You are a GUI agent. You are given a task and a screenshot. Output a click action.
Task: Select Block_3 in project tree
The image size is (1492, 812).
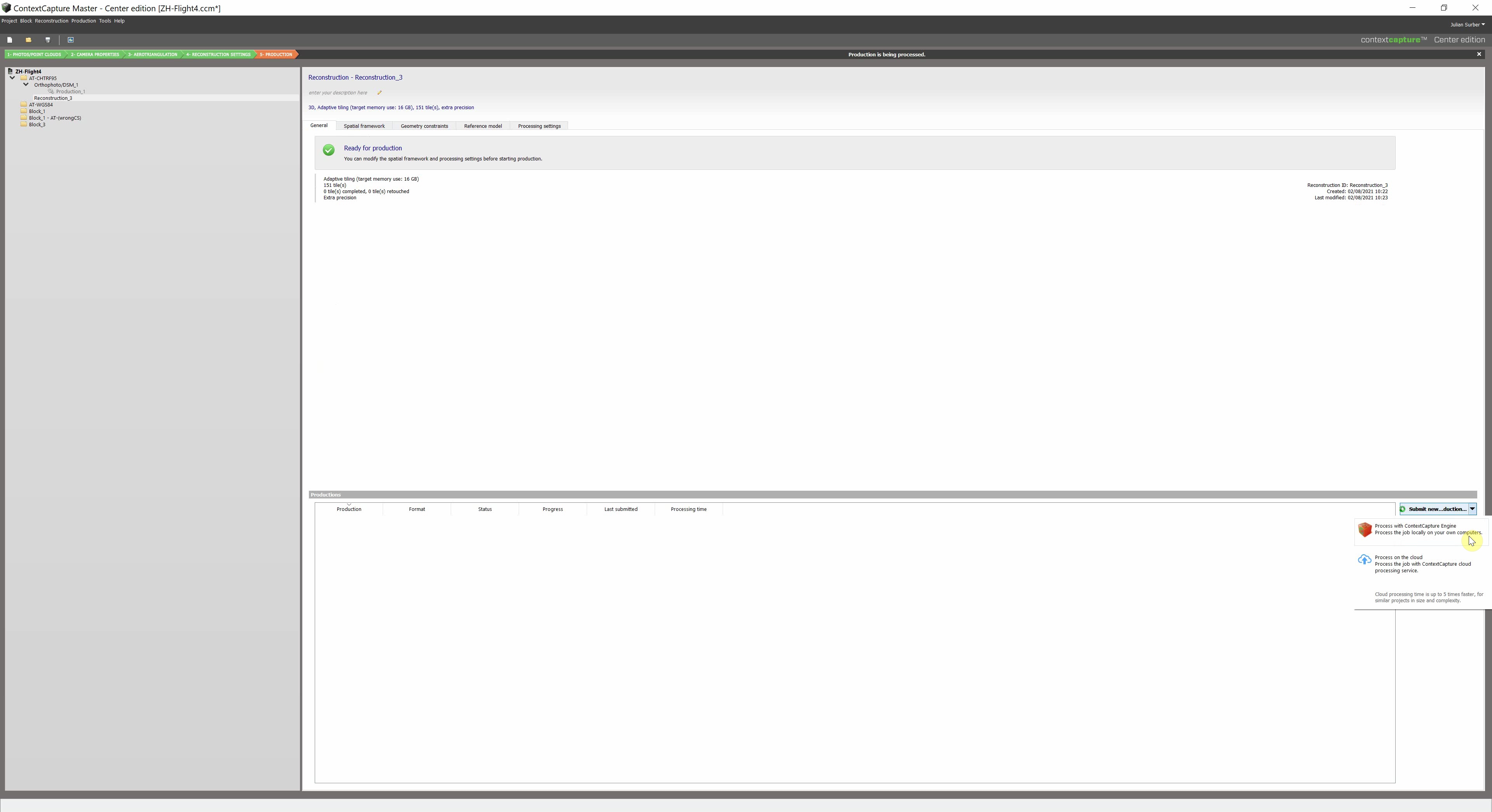tap(37, 125)
